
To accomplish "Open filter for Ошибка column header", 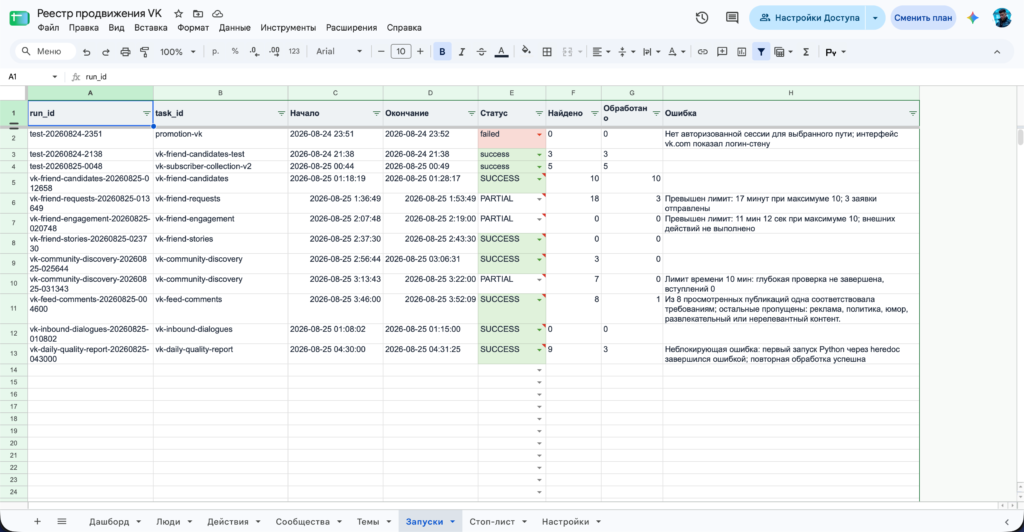I will (x=912, y=114).
